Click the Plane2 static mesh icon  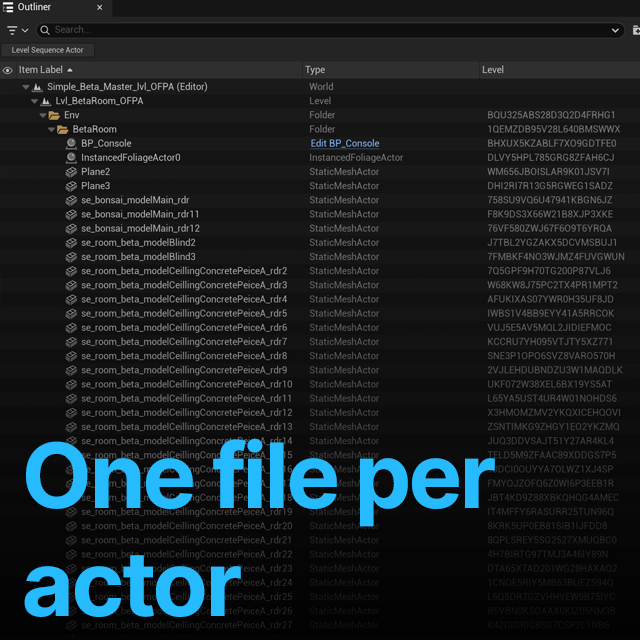(71, 172)
